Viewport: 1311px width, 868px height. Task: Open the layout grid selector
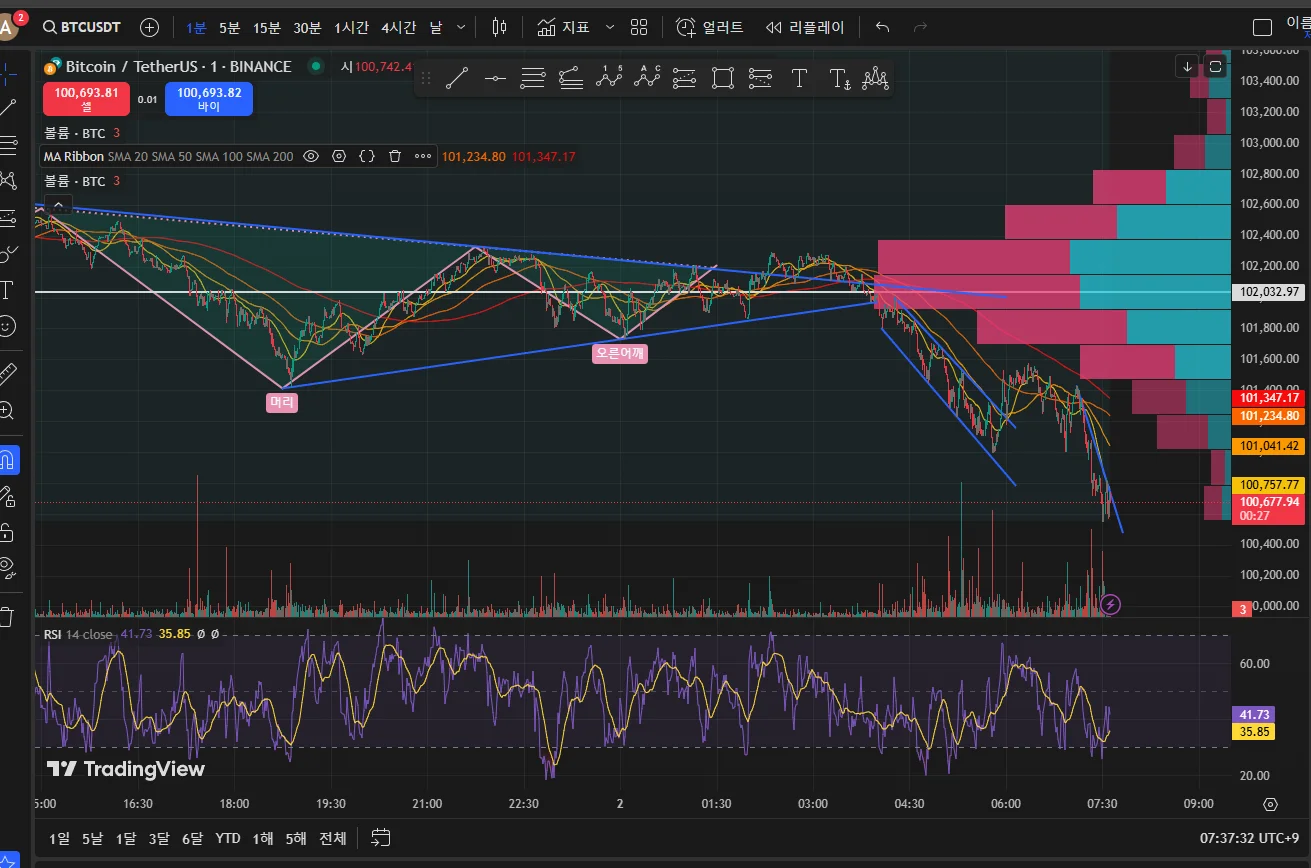click(640, 27)
